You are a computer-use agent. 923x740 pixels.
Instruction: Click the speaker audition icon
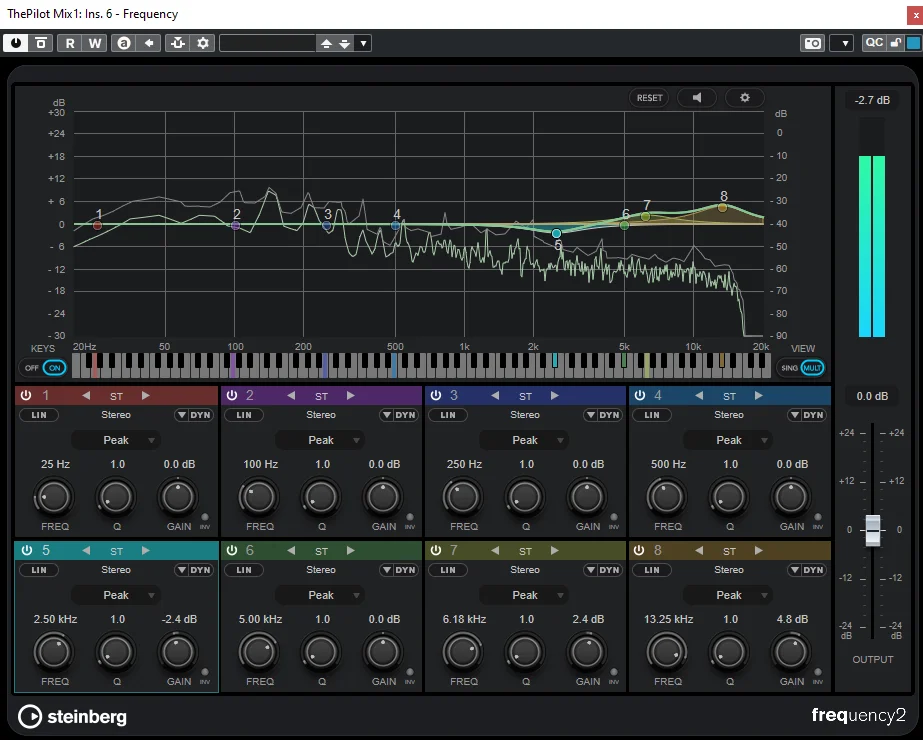click(697, 98)
